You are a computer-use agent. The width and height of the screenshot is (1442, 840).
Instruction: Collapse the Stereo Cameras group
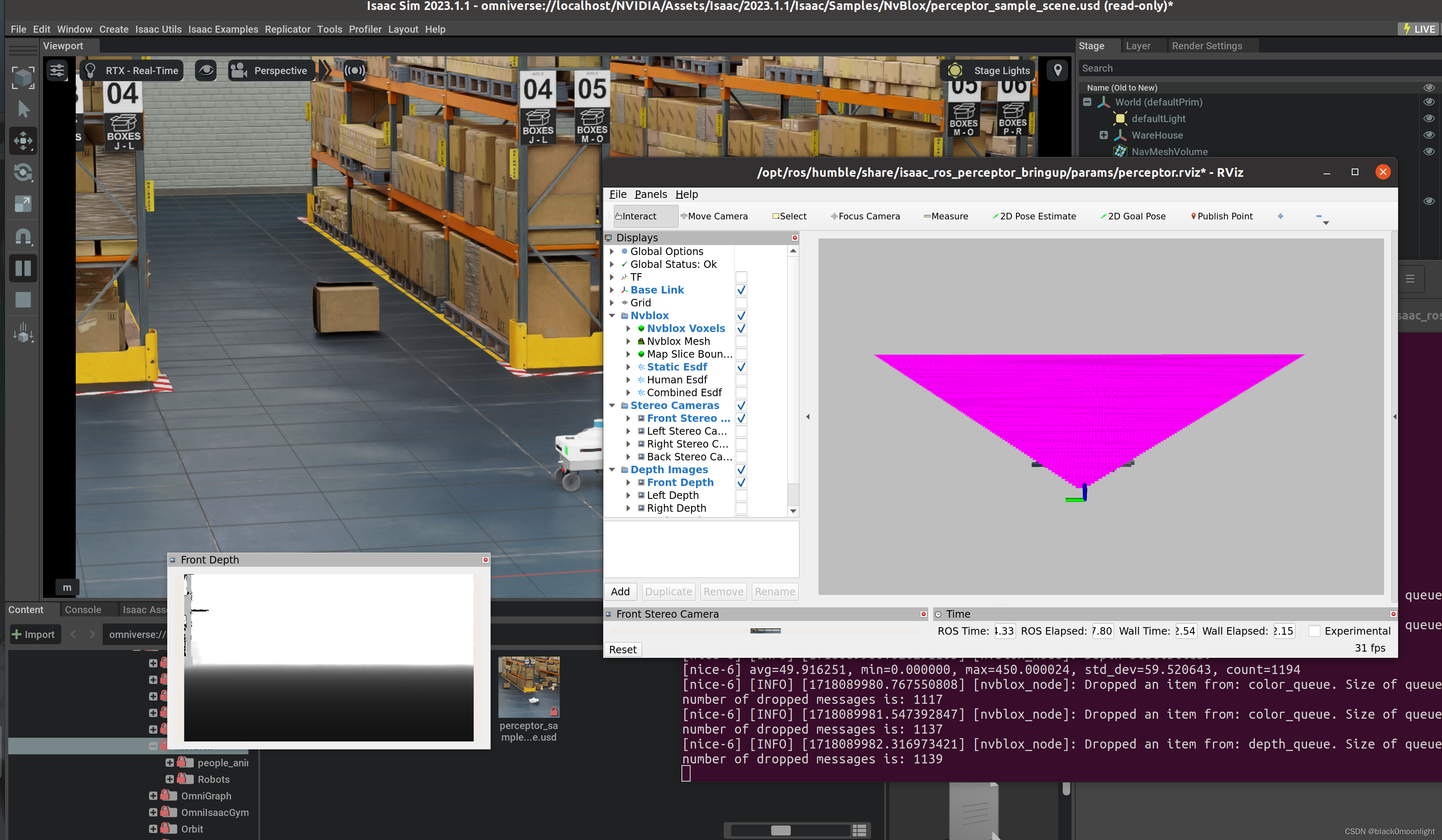tap(612, 405)
